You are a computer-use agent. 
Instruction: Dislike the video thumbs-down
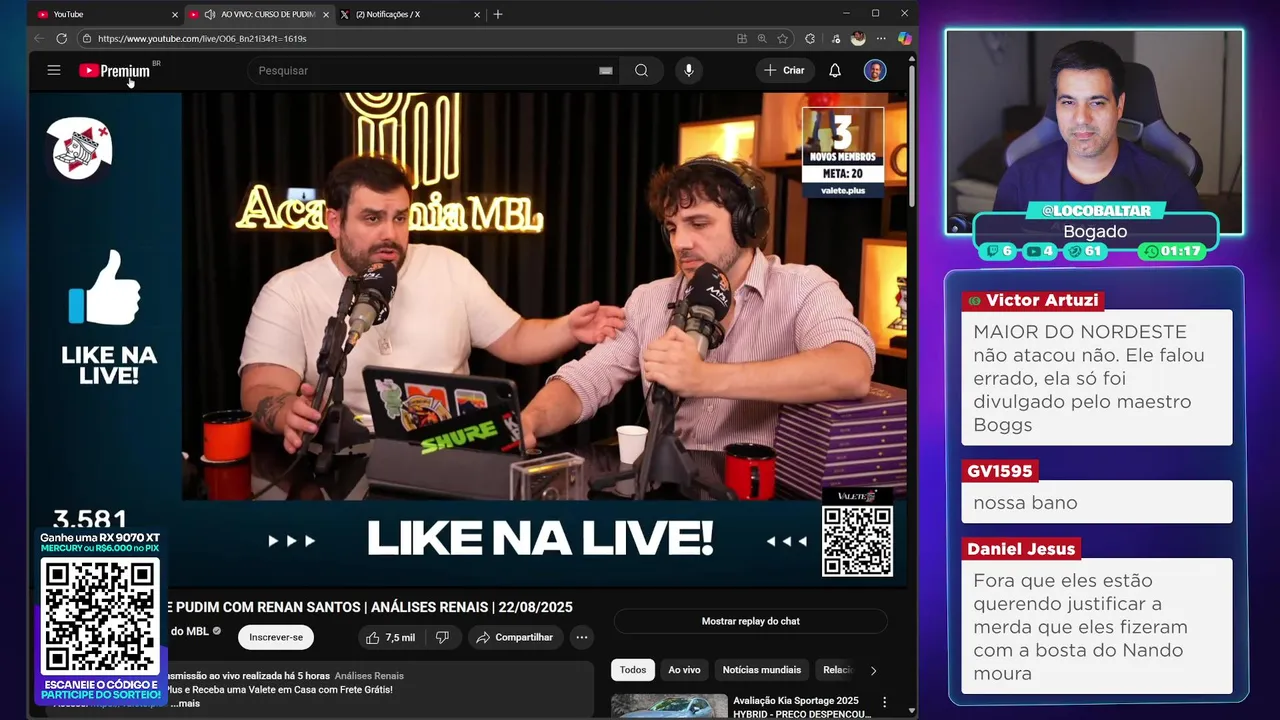tap(442, 637)
